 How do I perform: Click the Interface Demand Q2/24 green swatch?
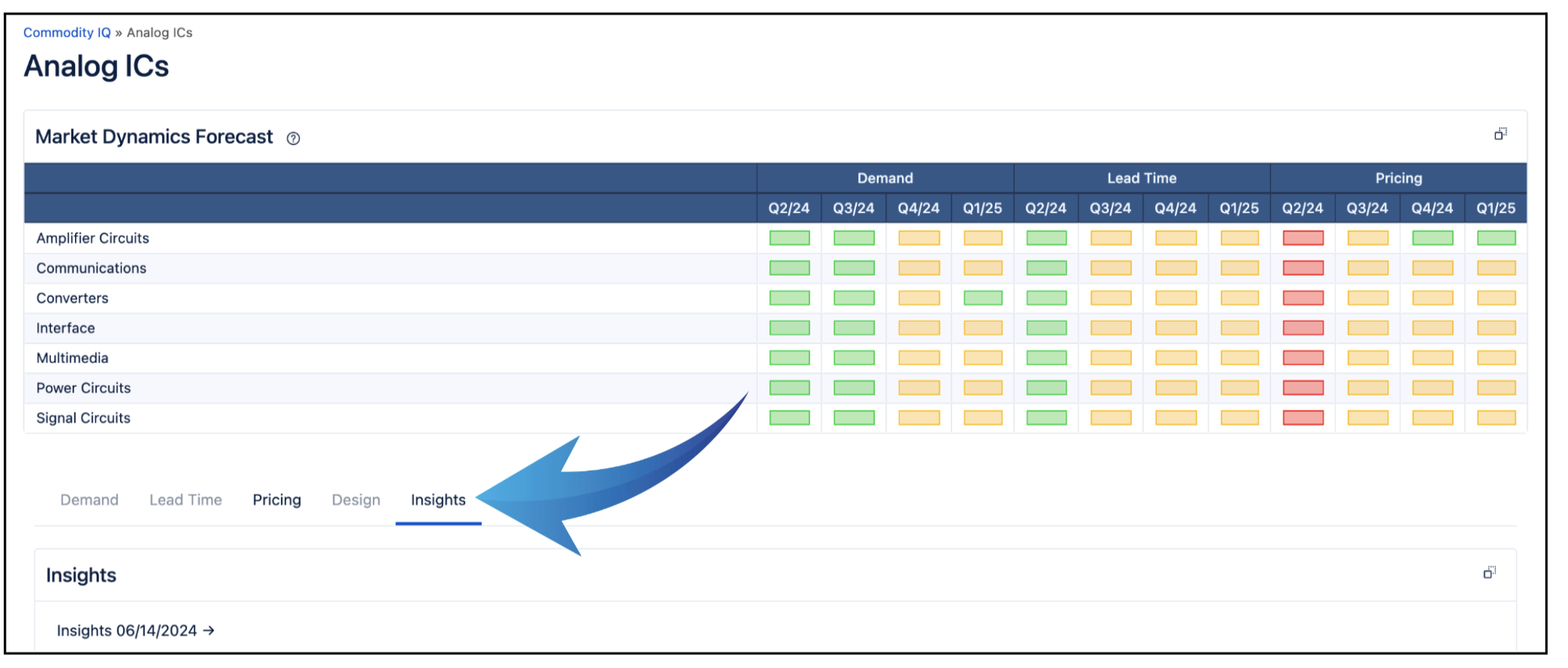point(789,328)
